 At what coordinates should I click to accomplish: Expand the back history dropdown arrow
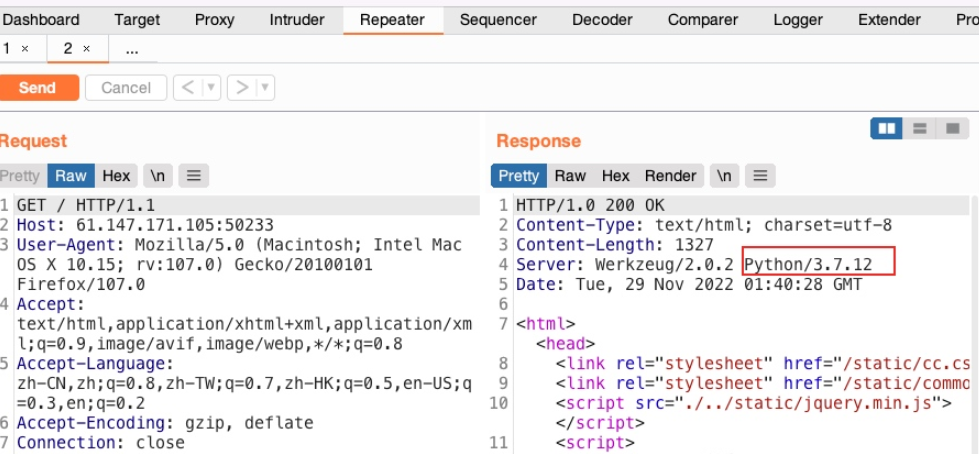tap(212, 88)
